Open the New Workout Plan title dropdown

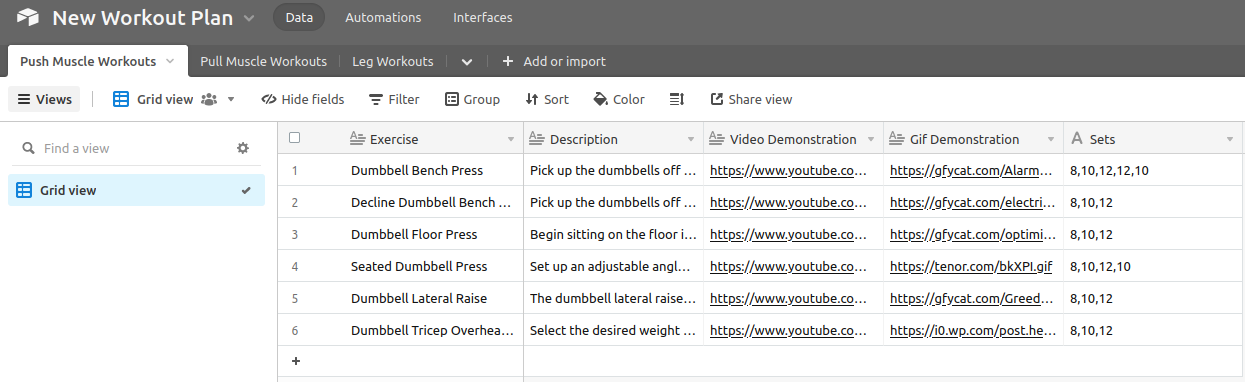(x=249, y=18)
